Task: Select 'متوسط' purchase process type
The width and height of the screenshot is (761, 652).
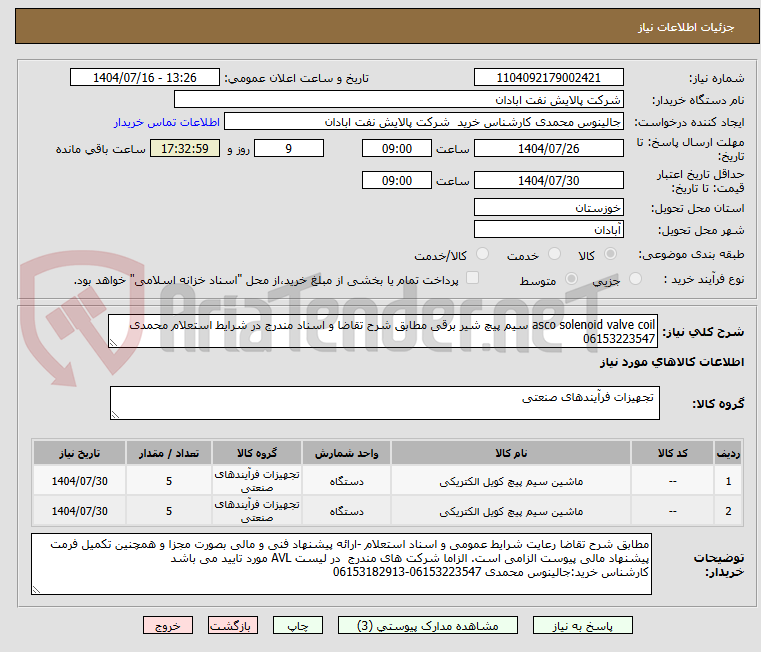Action: pos(572,280)
